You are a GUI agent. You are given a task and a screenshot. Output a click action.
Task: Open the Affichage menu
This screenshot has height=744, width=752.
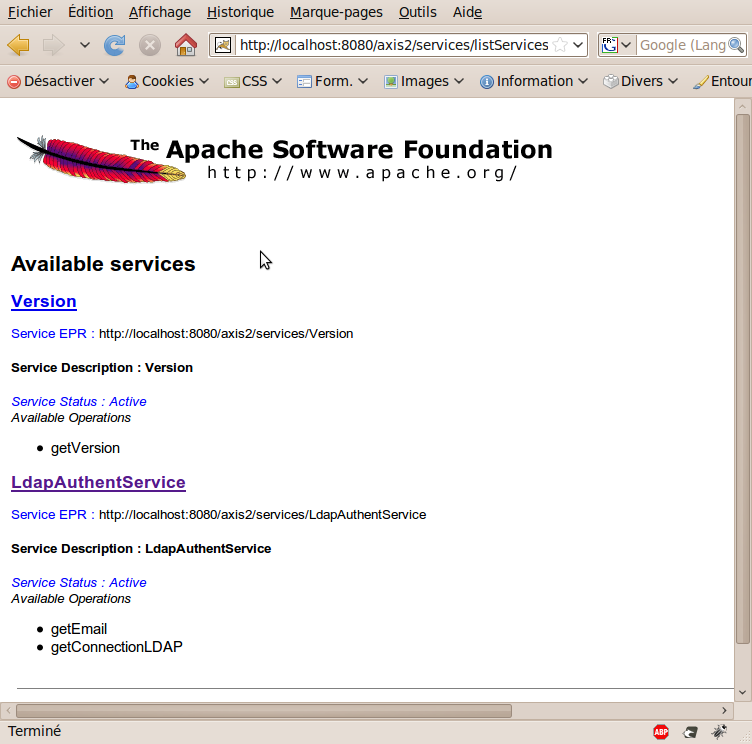point(160,12)
